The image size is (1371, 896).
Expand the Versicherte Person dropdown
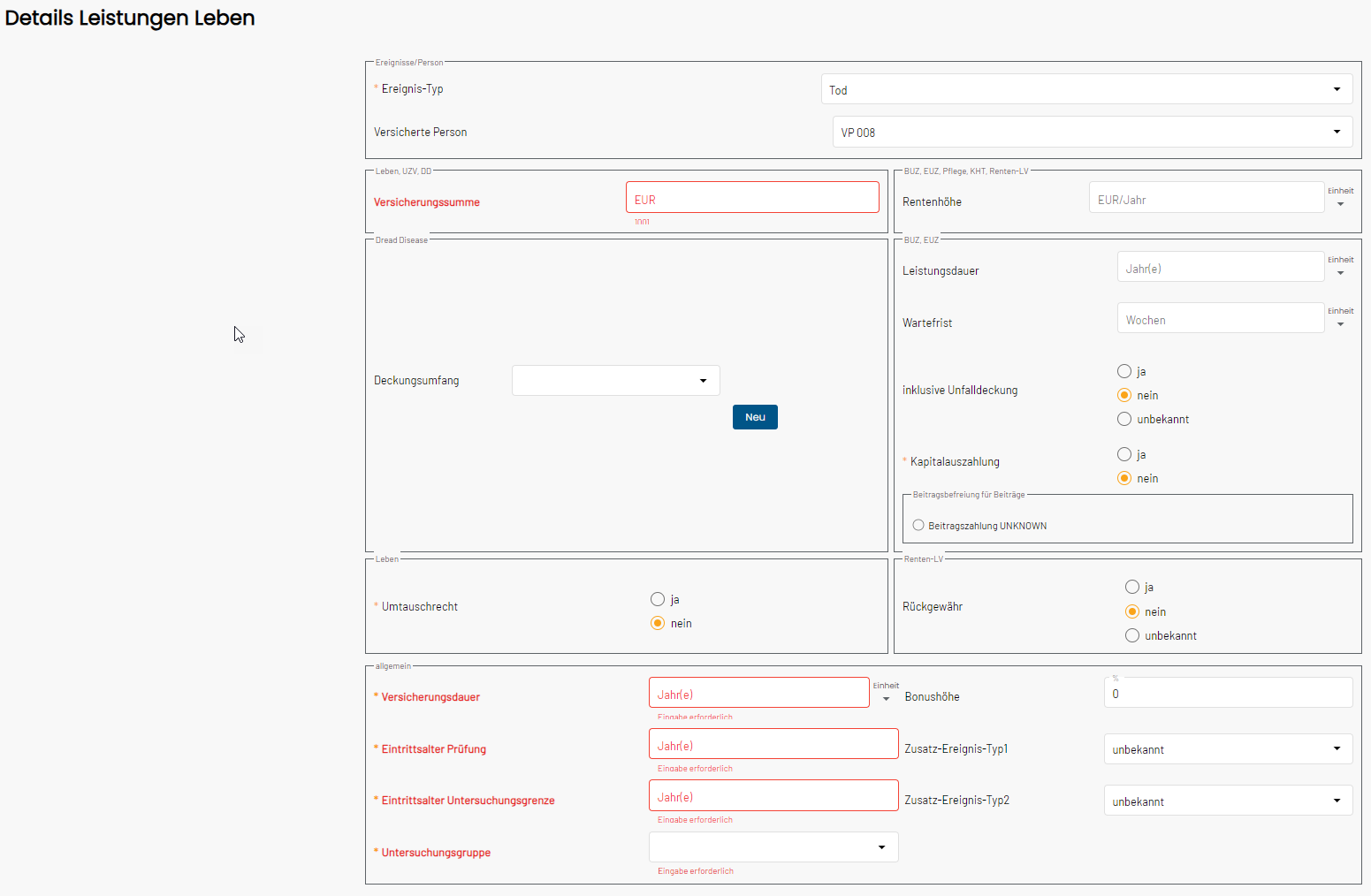click(1092, 132)
